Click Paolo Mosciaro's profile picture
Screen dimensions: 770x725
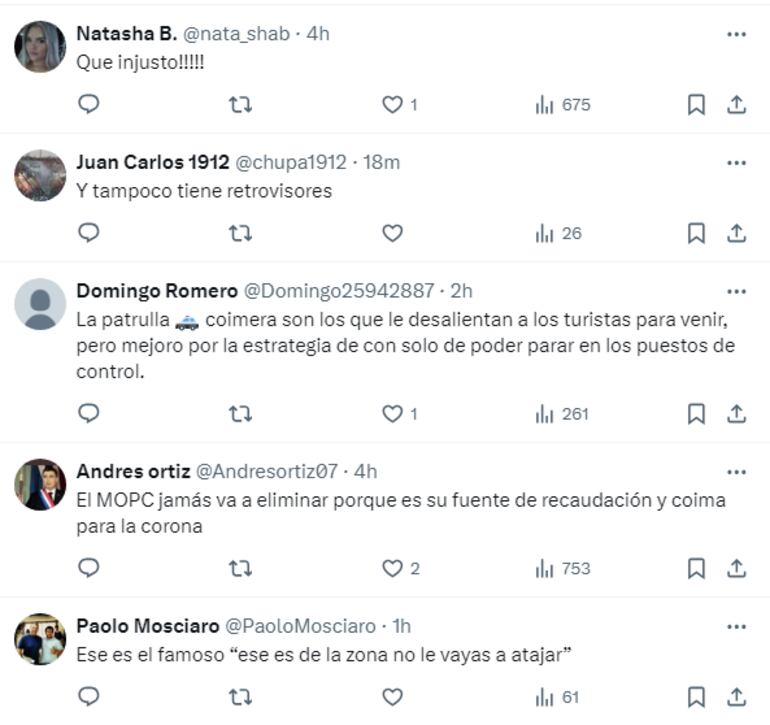[x=40, y=639]
